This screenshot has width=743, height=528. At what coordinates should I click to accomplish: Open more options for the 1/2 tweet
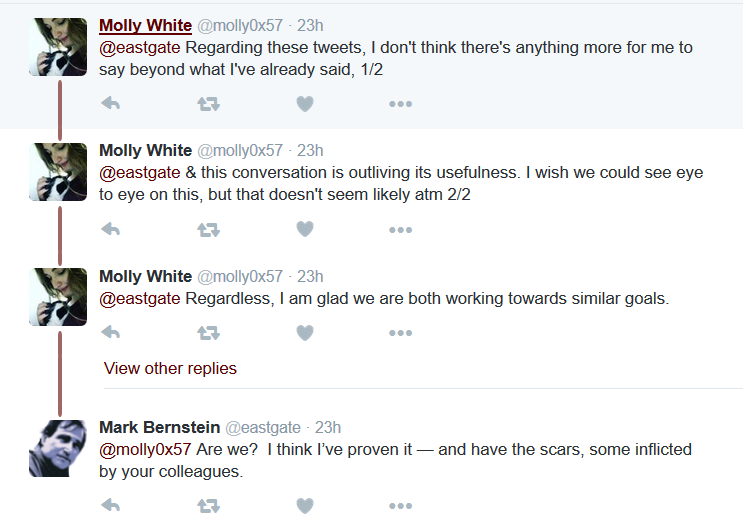(400, 104)
